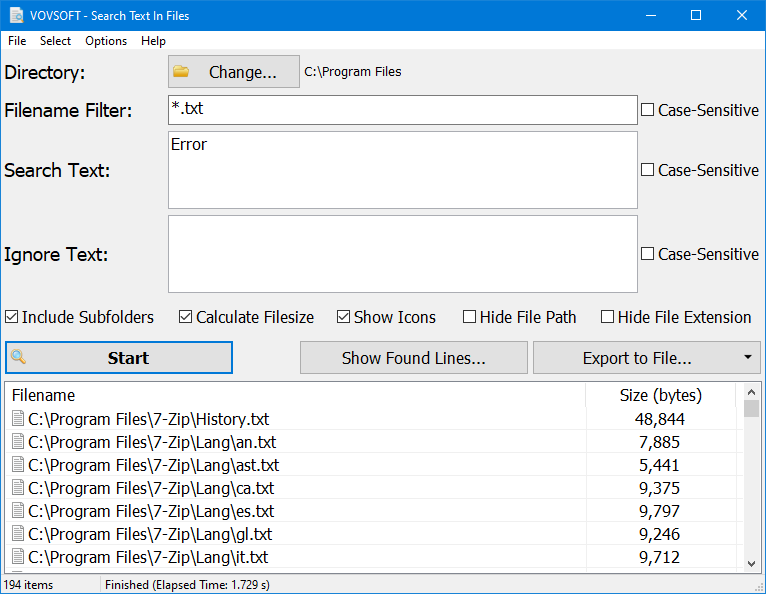766x594 pixels.
Task: Open the Select menu
Action: click(x=55, y=41)
